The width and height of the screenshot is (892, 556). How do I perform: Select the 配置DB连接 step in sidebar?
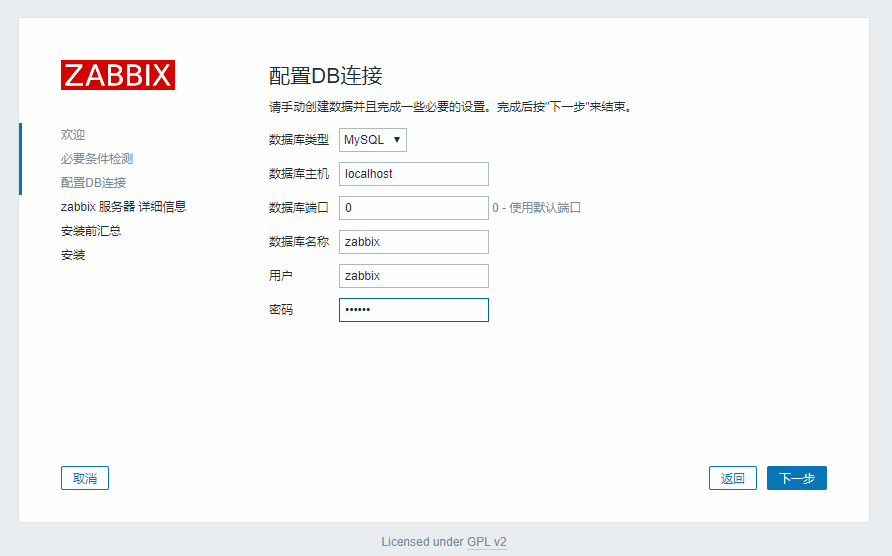(x=93, y=183)
